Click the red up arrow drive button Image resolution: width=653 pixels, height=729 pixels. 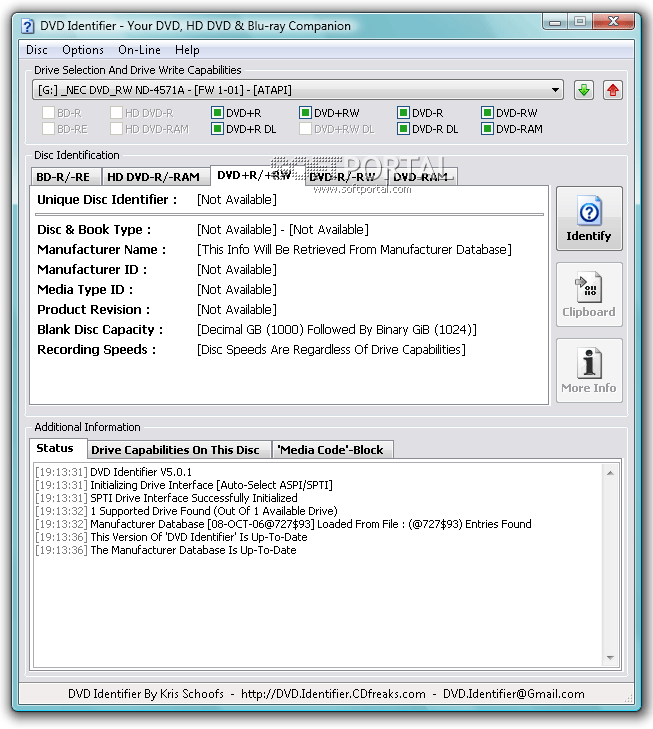pyautogui.click(x=613, y=90)
